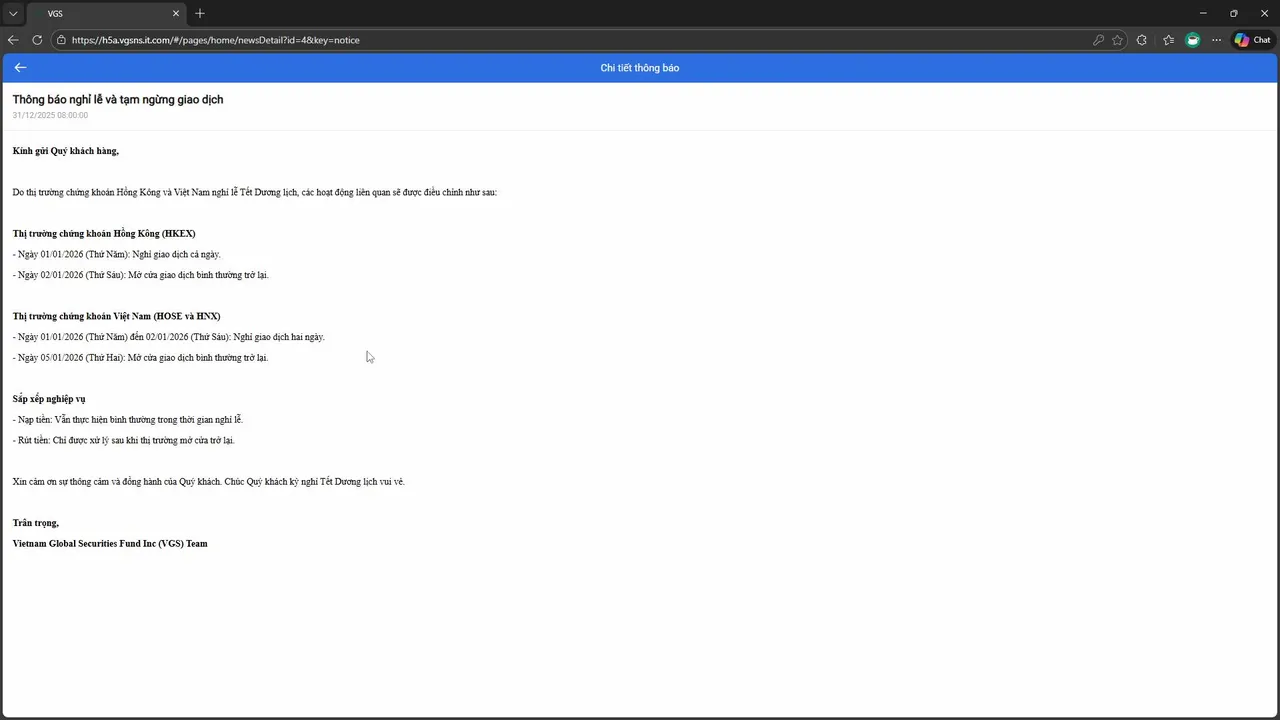Go back using the blue header arrow

coord(20,67)
